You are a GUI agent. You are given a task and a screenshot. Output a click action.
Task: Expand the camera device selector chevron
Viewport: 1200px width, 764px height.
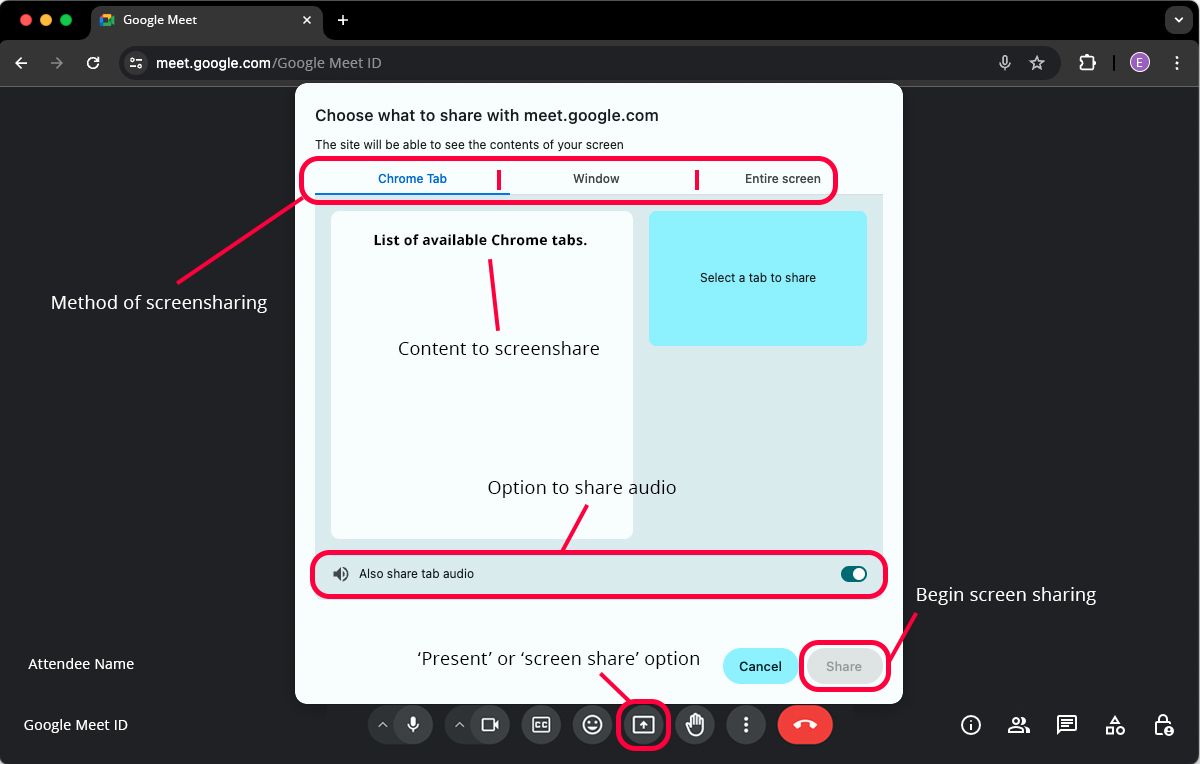pyautogui.click(x=458, y=724)
